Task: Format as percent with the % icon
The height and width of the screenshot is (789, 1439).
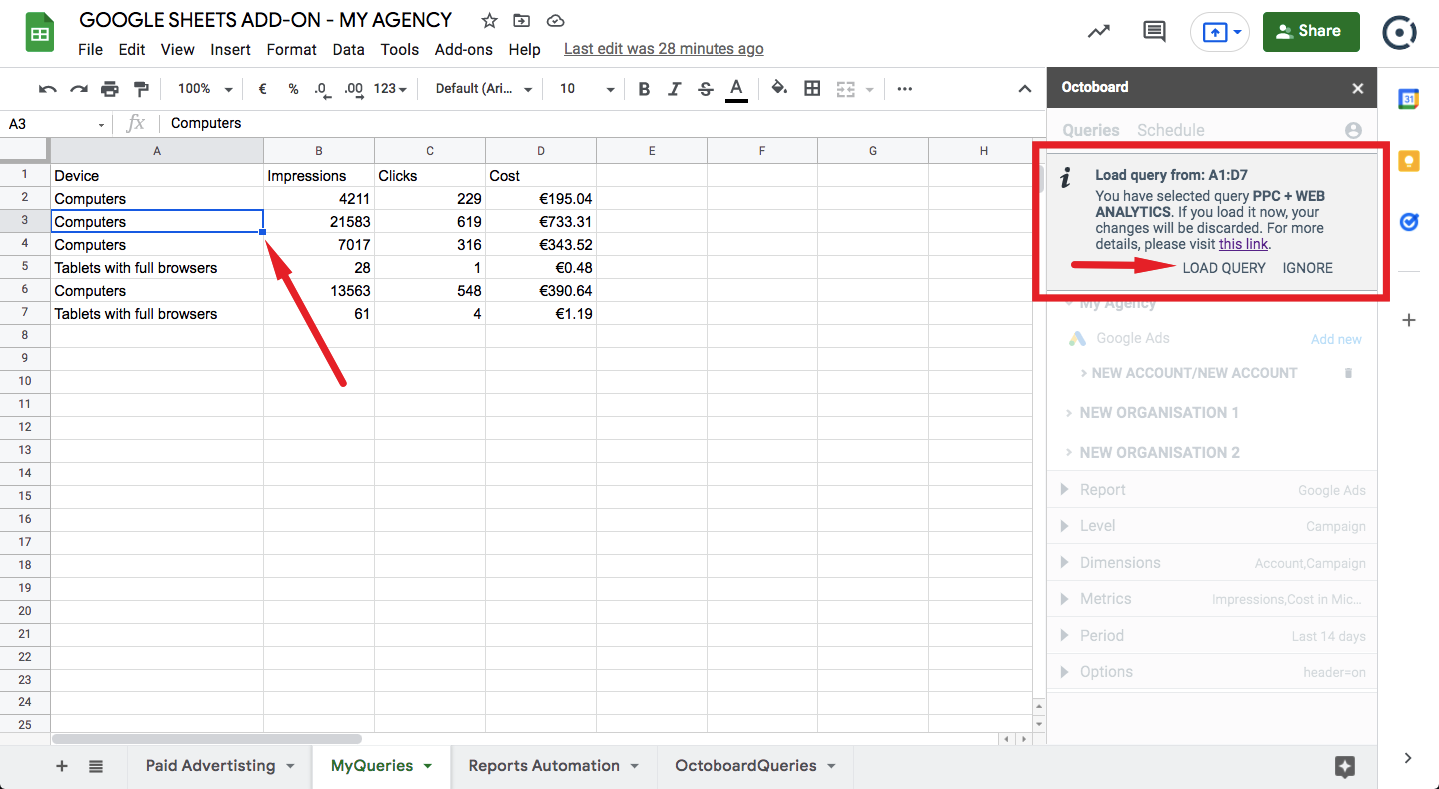Action: tap(293, 89)
